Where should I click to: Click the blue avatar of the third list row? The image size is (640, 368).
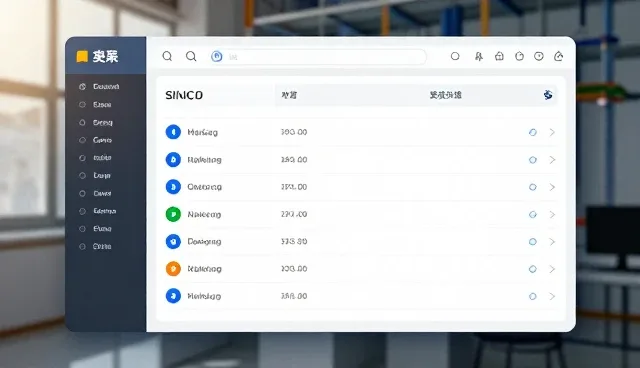173,187
